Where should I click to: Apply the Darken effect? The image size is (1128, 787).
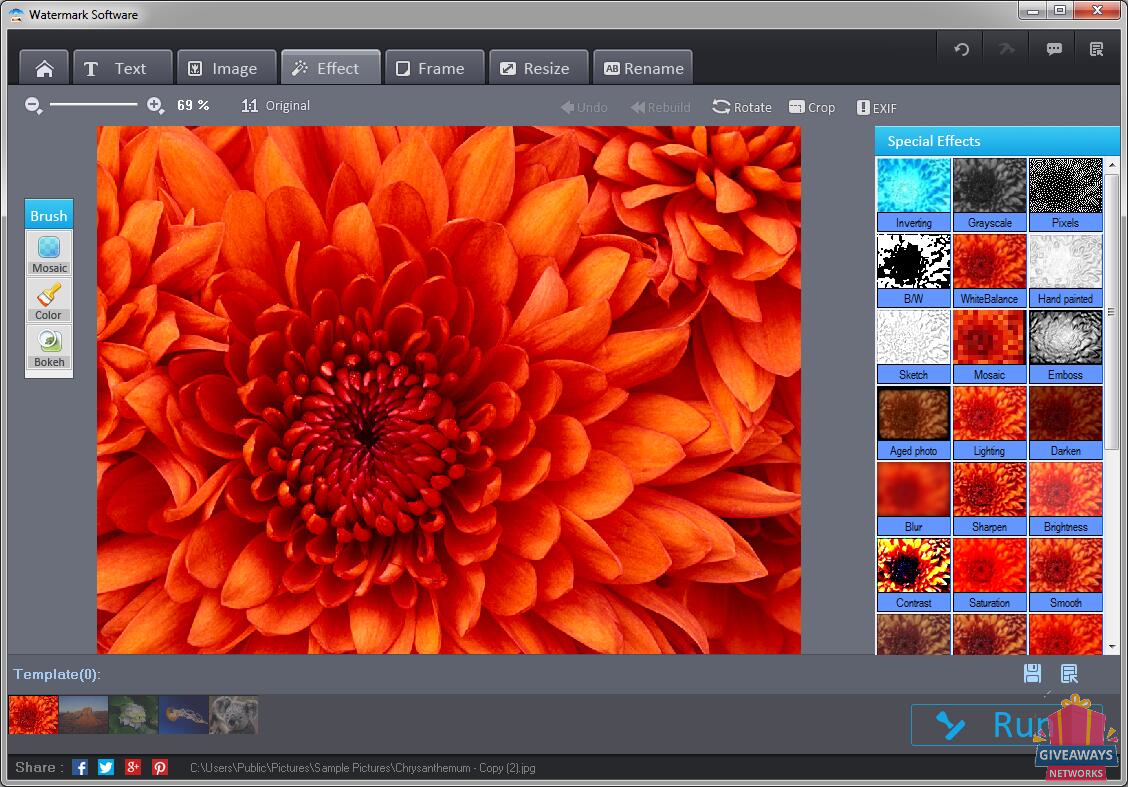click(x=1065, y=422)
